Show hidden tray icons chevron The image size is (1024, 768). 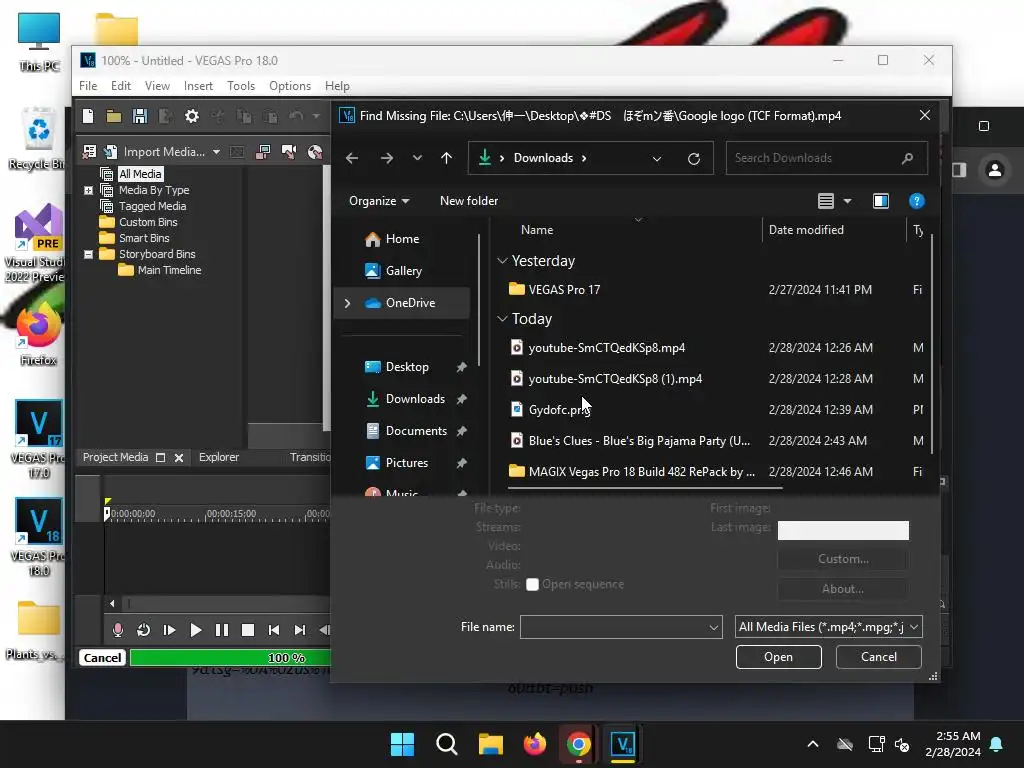[x=812, y=744]
